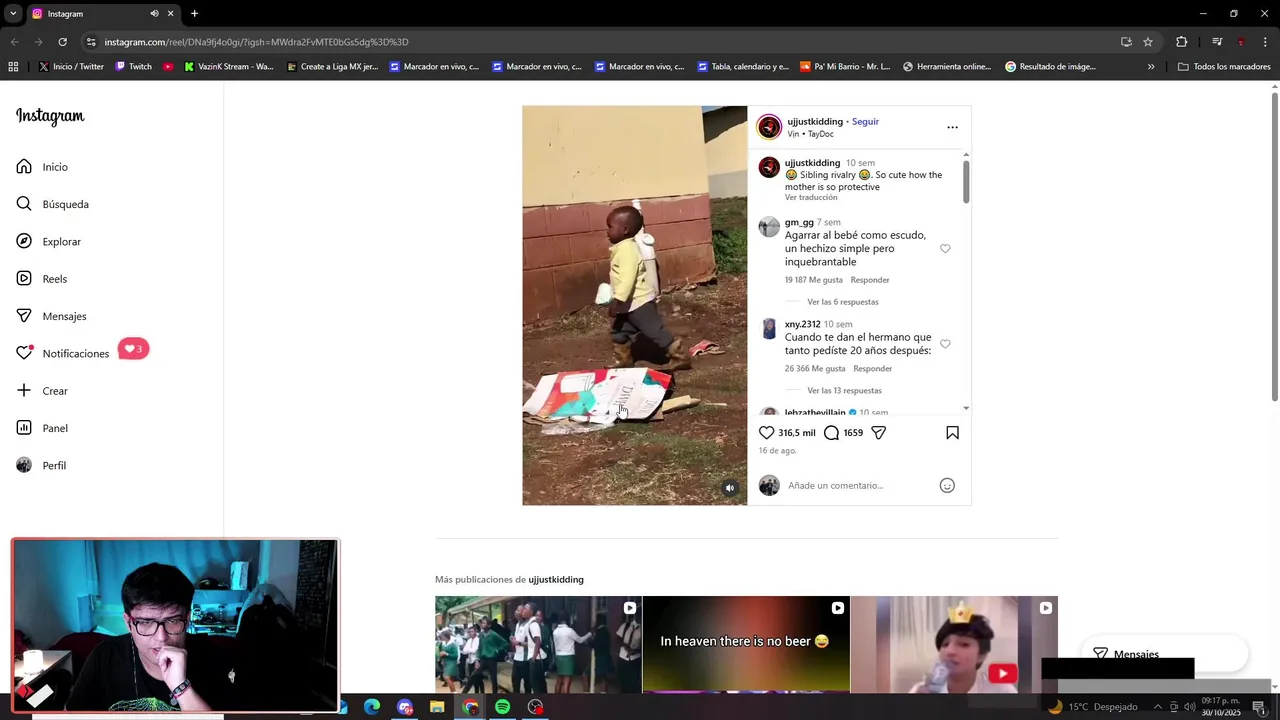Click the comments scrollbar thumb
Viewport: 1280px width, 720px height.
point(966,182)
